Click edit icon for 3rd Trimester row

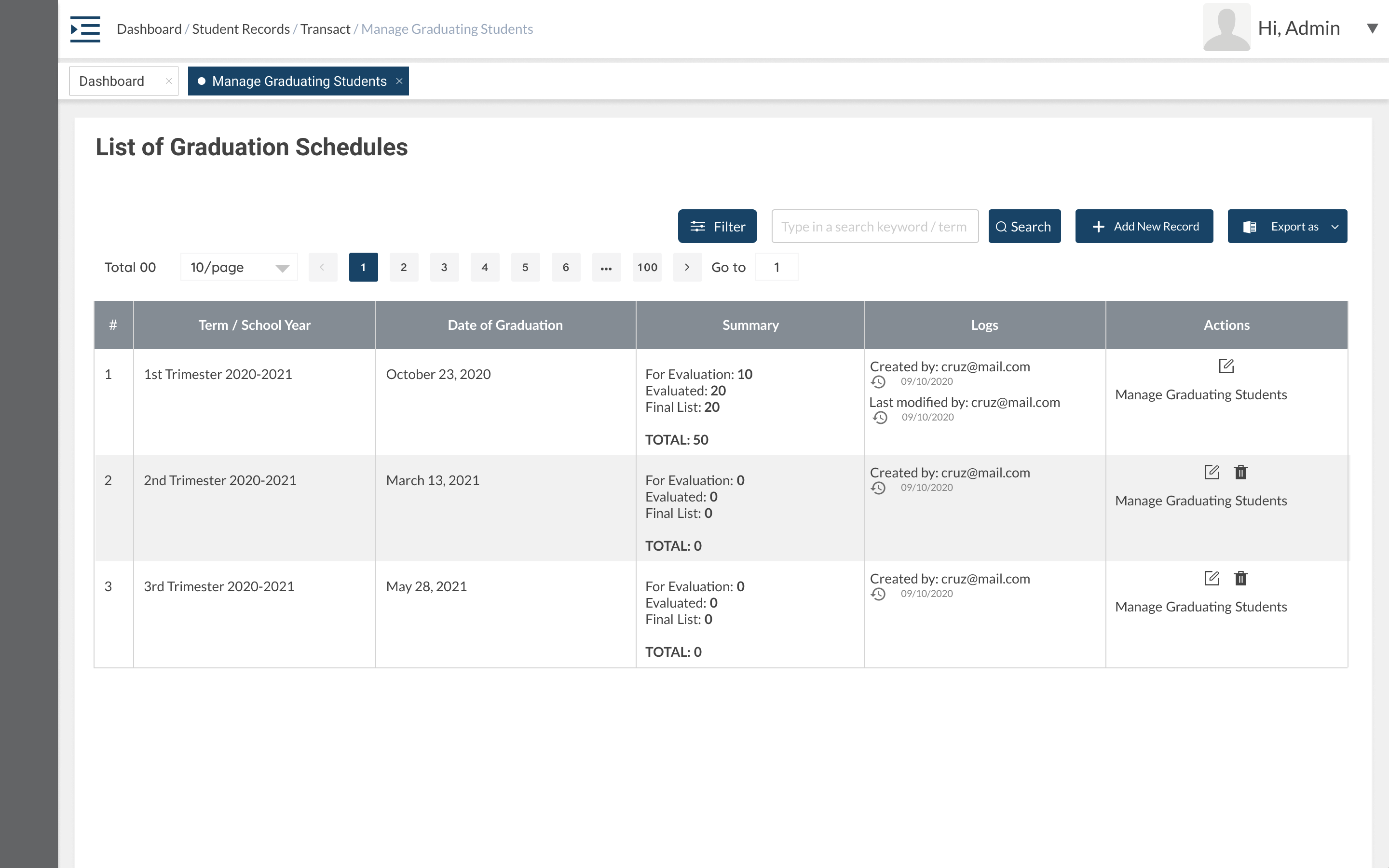pos(1211,578)
